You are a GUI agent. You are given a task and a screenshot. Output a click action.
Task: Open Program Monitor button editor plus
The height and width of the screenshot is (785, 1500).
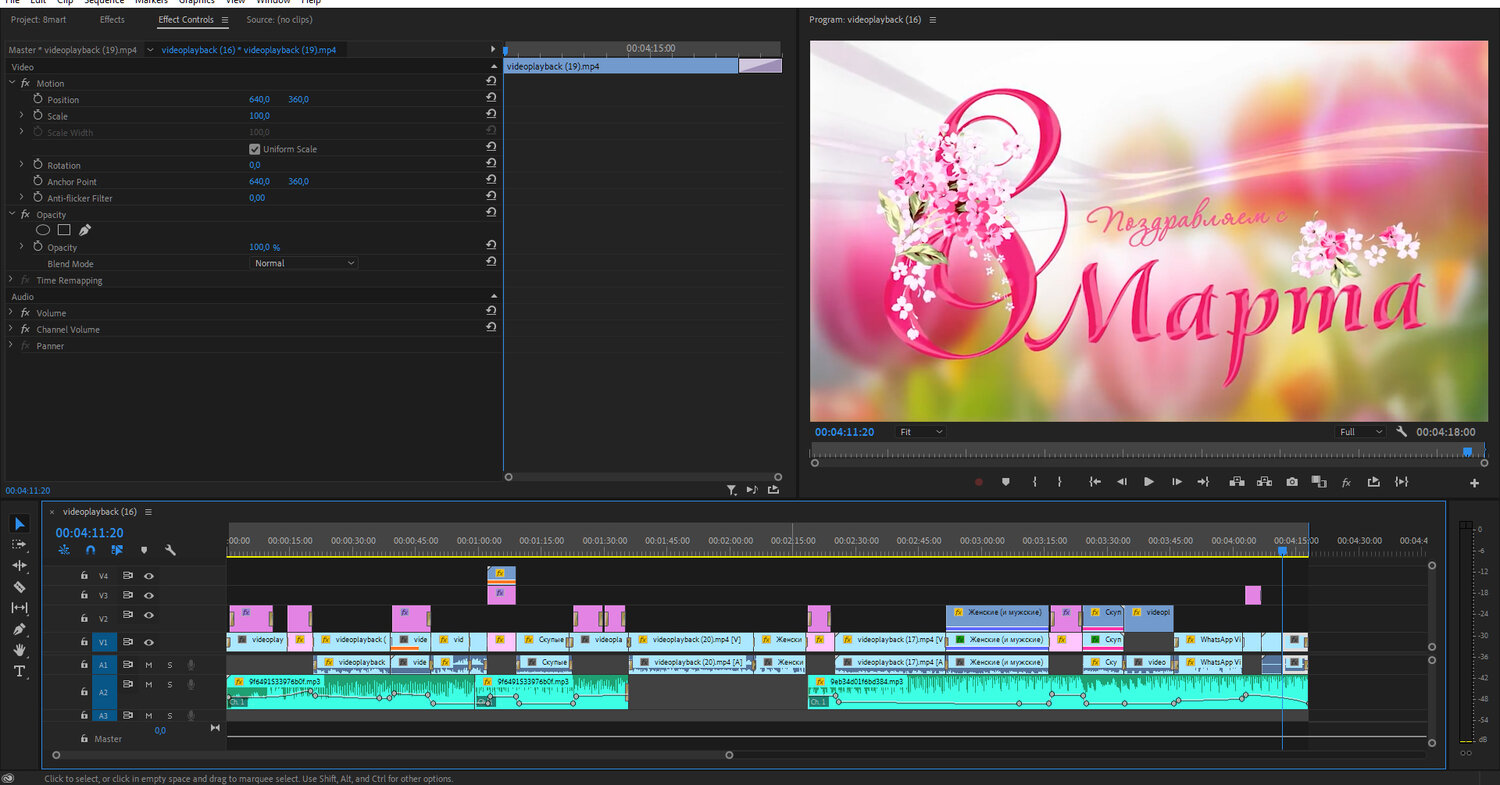pyautogui.click(x=1474, y=483)
